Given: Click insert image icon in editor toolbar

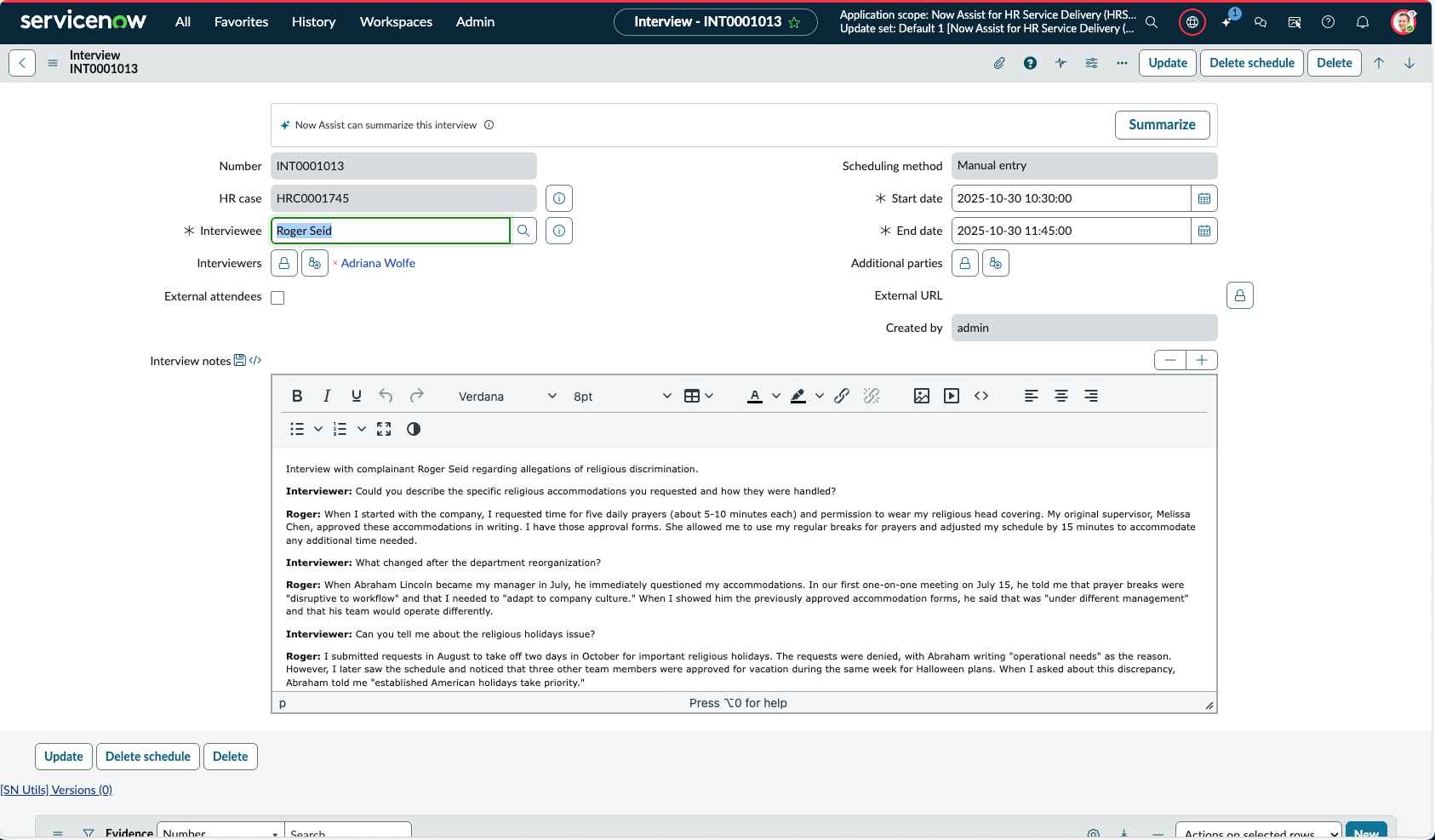Looking at the screenshot, I should 922,396.
